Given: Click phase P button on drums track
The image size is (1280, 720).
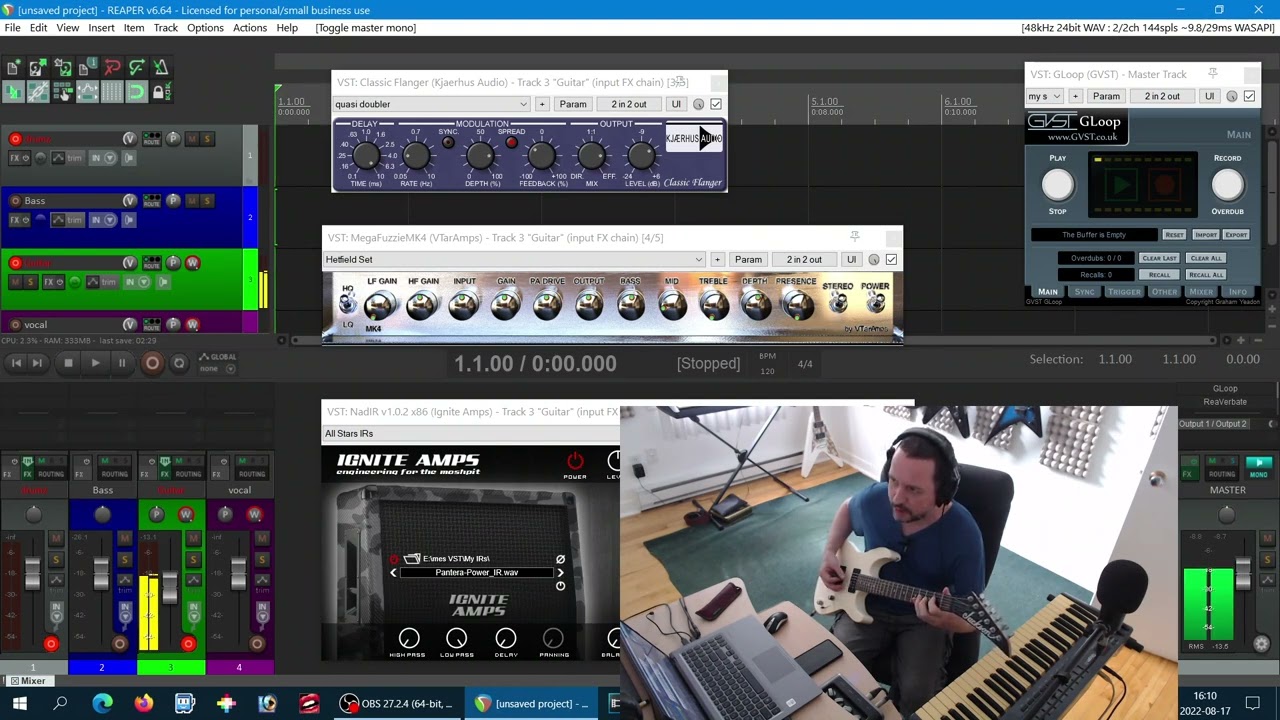Looking at the screenshot, I should click(173, 139).
